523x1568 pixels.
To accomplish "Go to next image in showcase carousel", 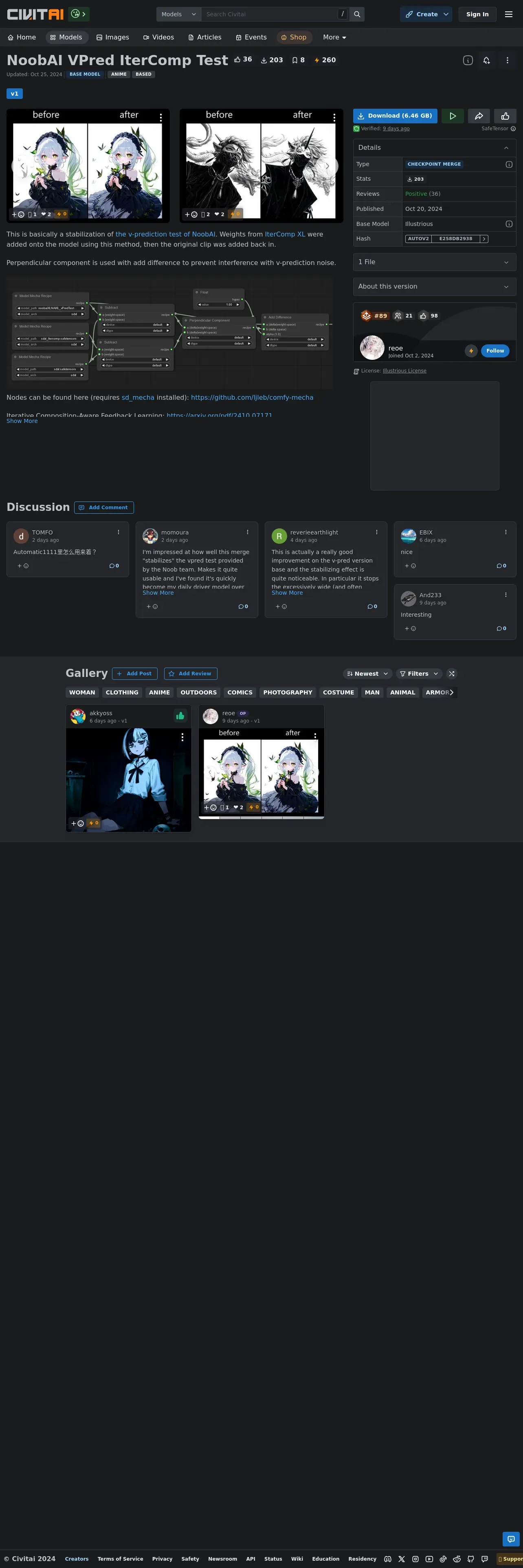I will click(327, 166).
